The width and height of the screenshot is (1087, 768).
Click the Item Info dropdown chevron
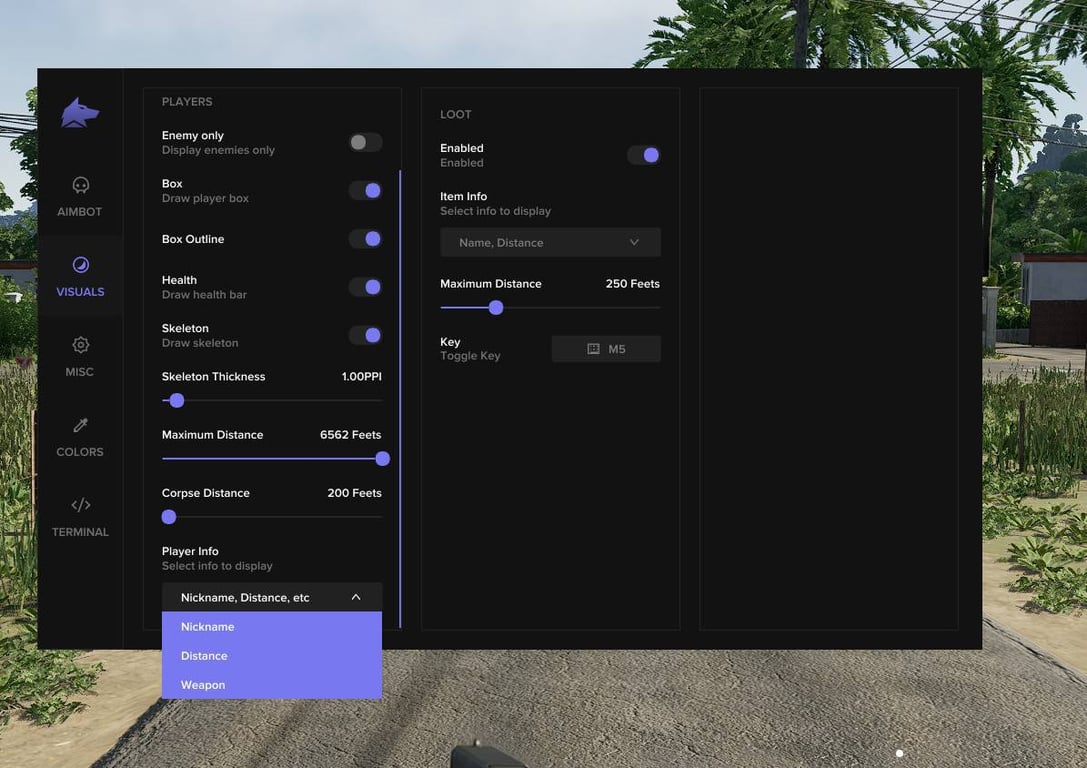634,243
